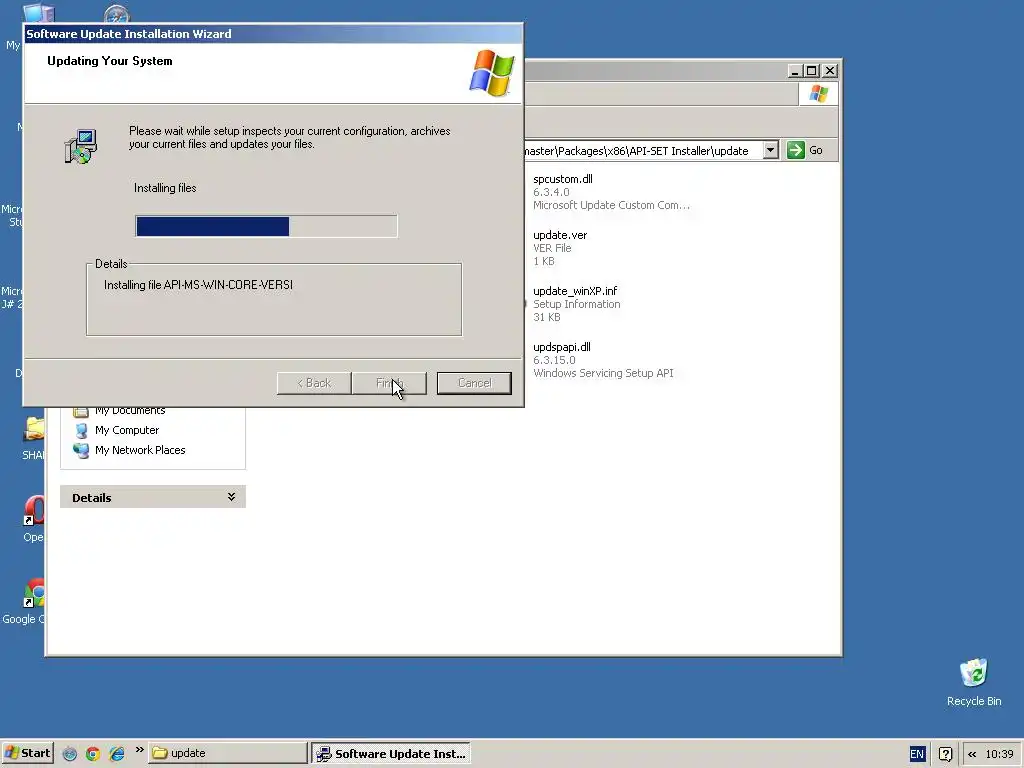This screenshot has height=768, width=1024.
Task: Click the setup computer icon in the wizard
Action: pyautogui.click(x=81, y=146)
